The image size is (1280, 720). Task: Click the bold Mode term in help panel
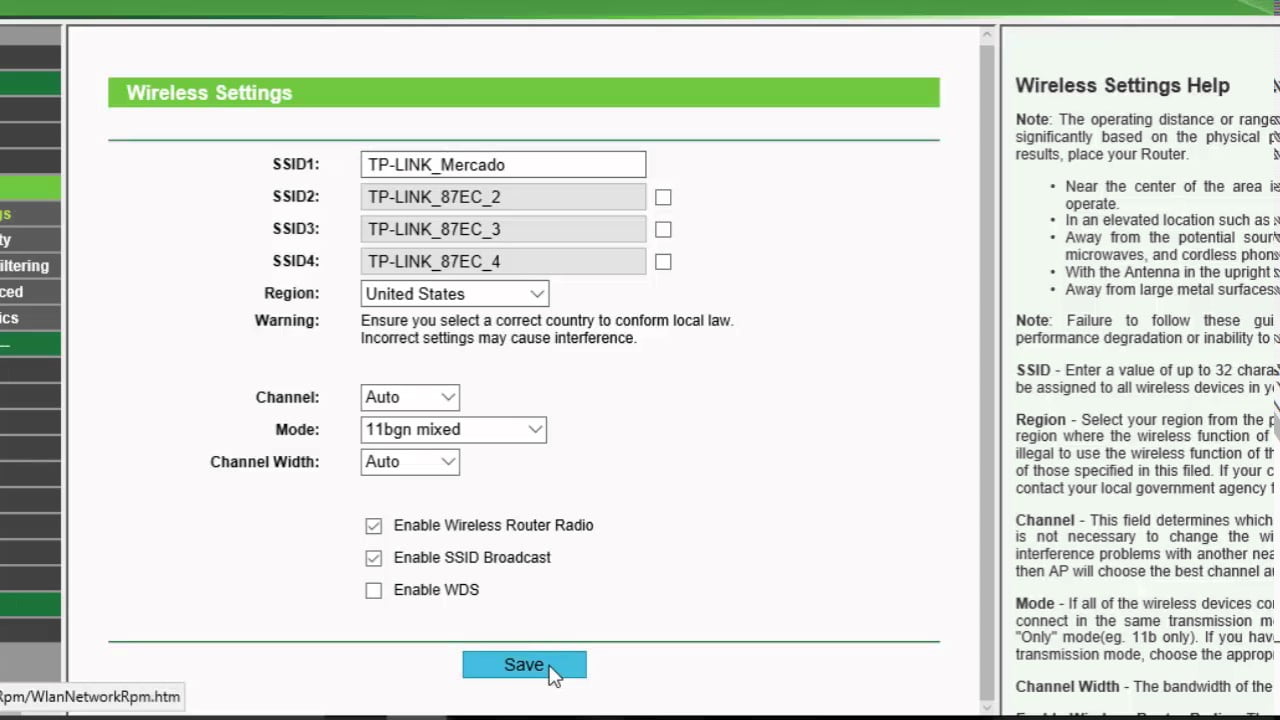point(1035,604)
